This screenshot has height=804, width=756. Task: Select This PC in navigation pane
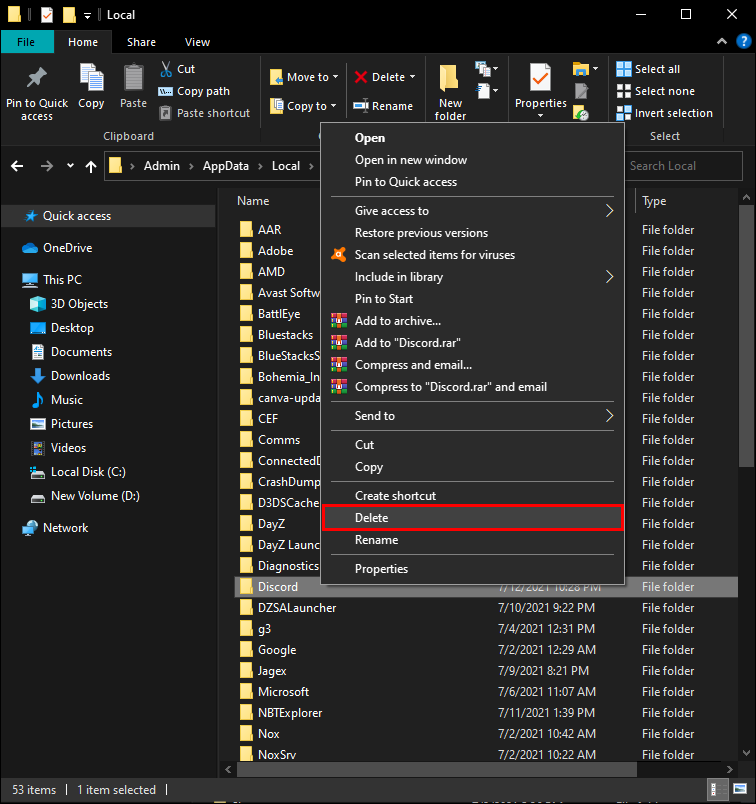point(52,280)
